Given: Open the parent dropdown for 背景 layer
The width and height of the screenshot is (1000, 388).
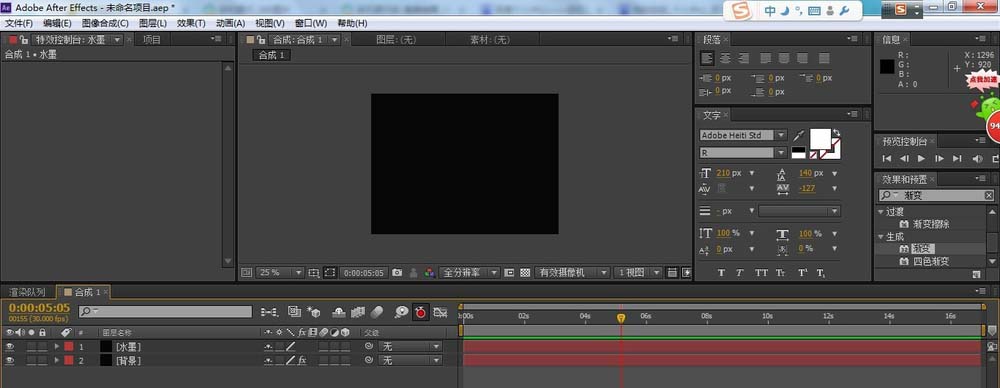Looking at the screenshot, I should (x=410, y=361).
